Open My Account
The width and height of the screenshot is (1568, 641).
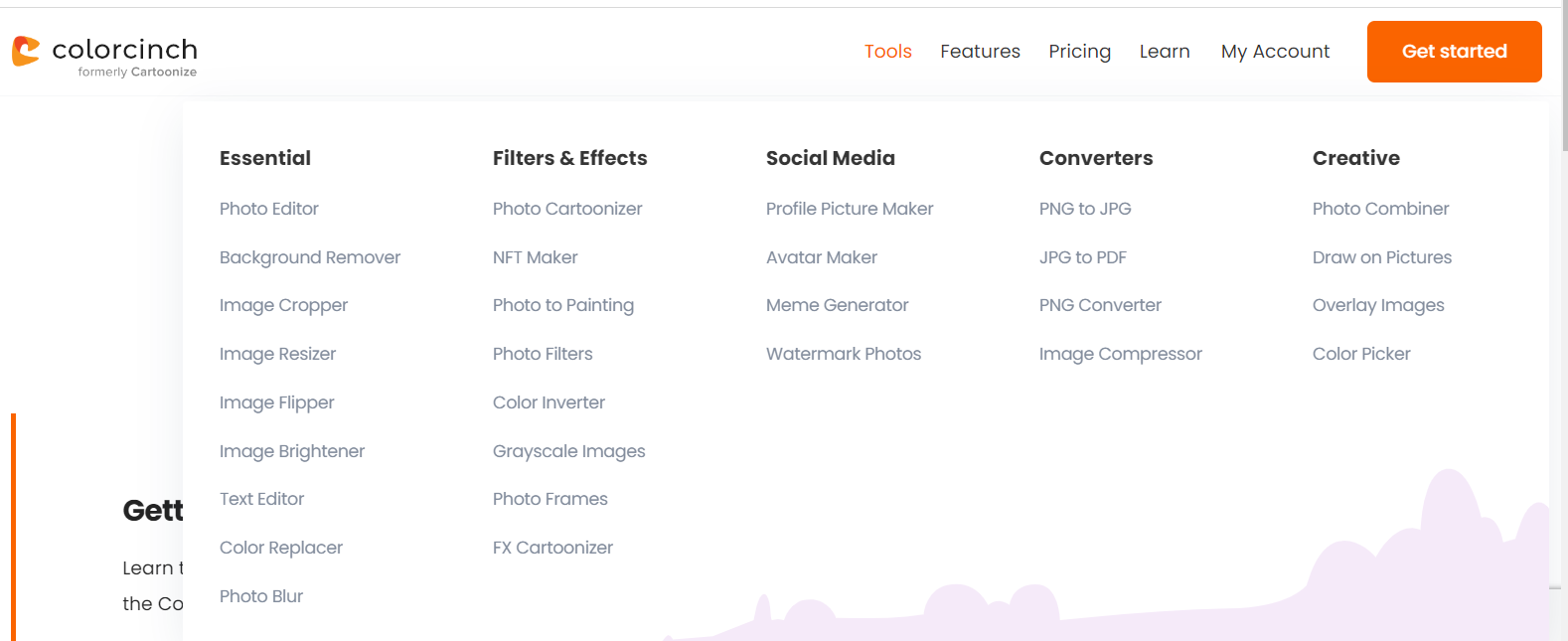pyautogui.click(x=1275, y=52)
